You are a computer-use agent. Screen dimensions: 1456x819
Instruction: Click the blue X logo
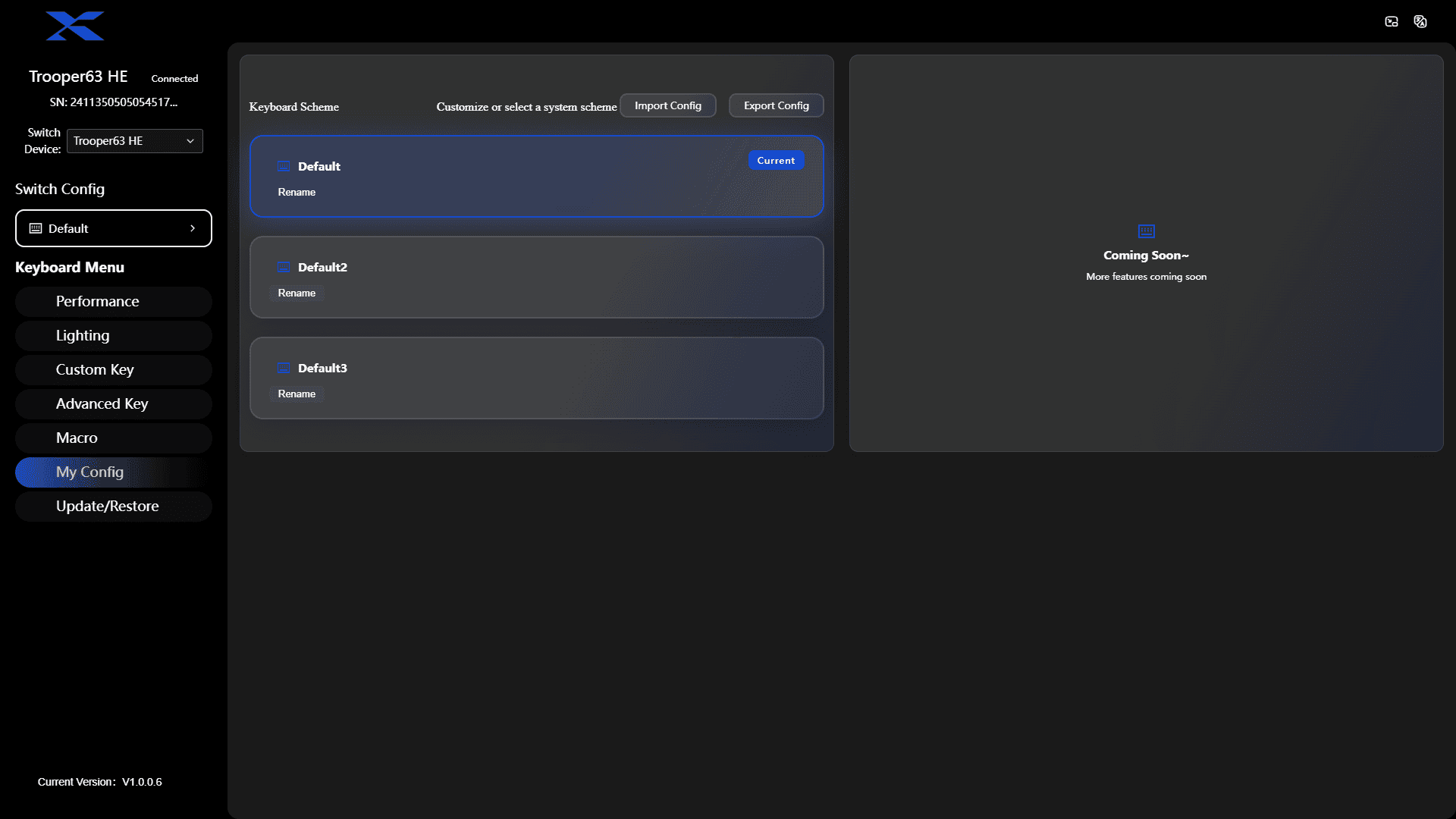click(75, 26)
